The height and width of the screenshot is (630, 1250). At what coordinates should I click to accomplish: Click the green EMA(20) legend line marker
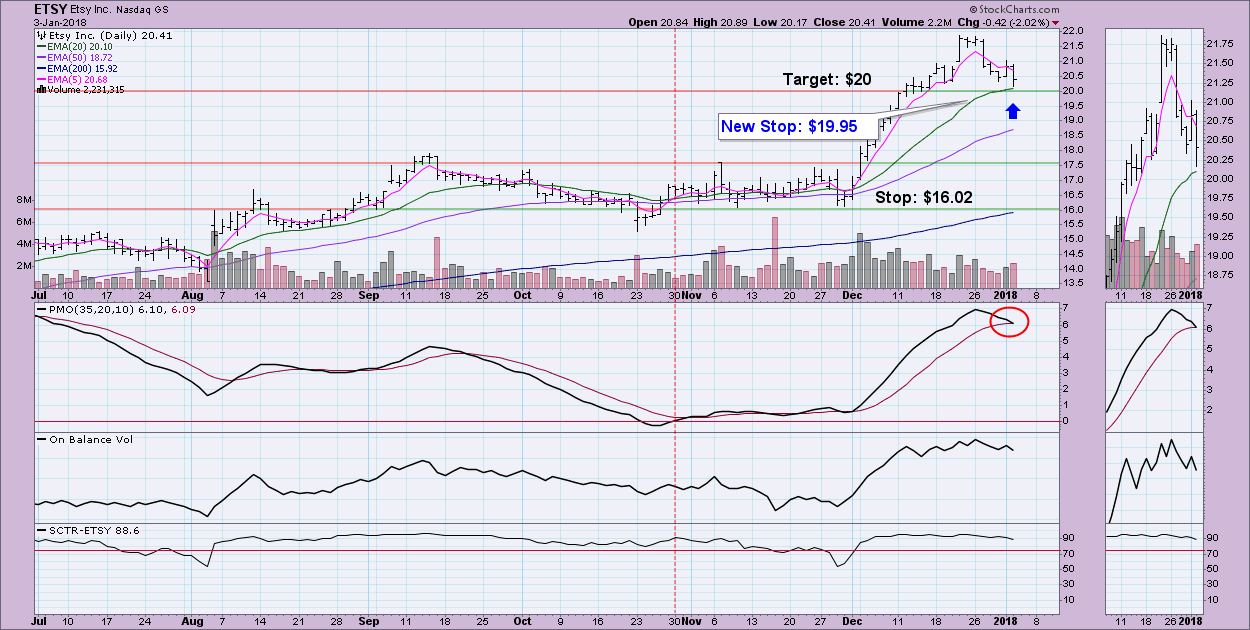pos(41,46)
